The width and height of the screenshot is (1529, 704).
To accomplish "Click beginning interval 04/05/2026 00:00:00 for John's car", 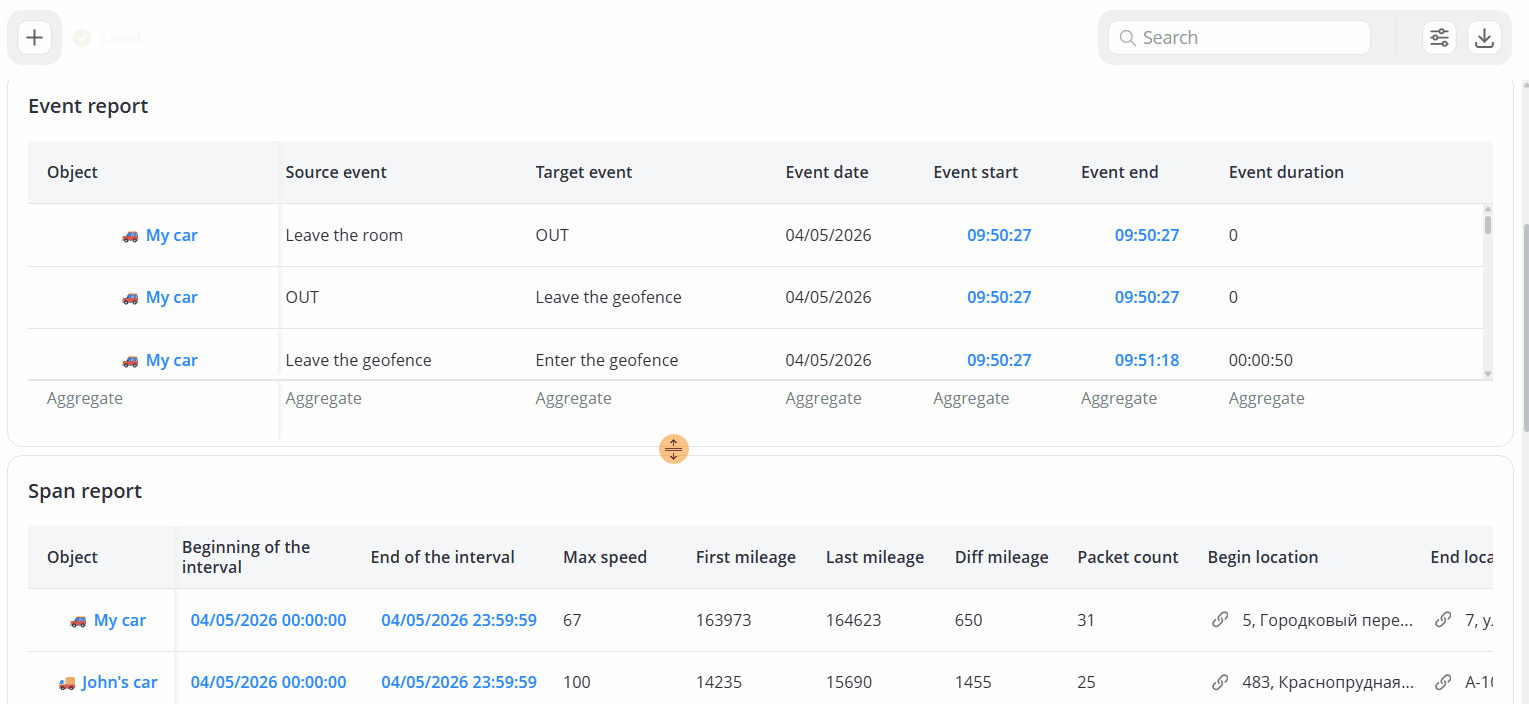I will point(268,682).
